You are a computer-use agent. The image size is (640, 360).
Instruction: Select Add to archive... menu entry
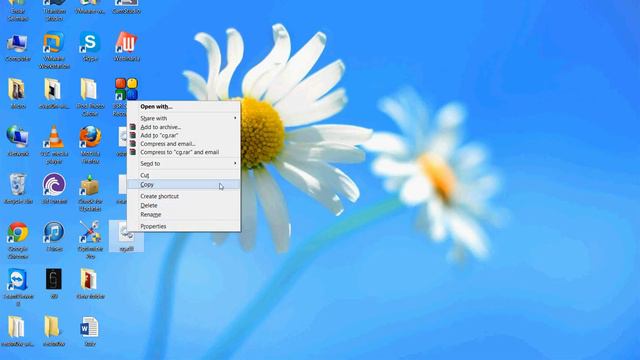tap(184, 127)
